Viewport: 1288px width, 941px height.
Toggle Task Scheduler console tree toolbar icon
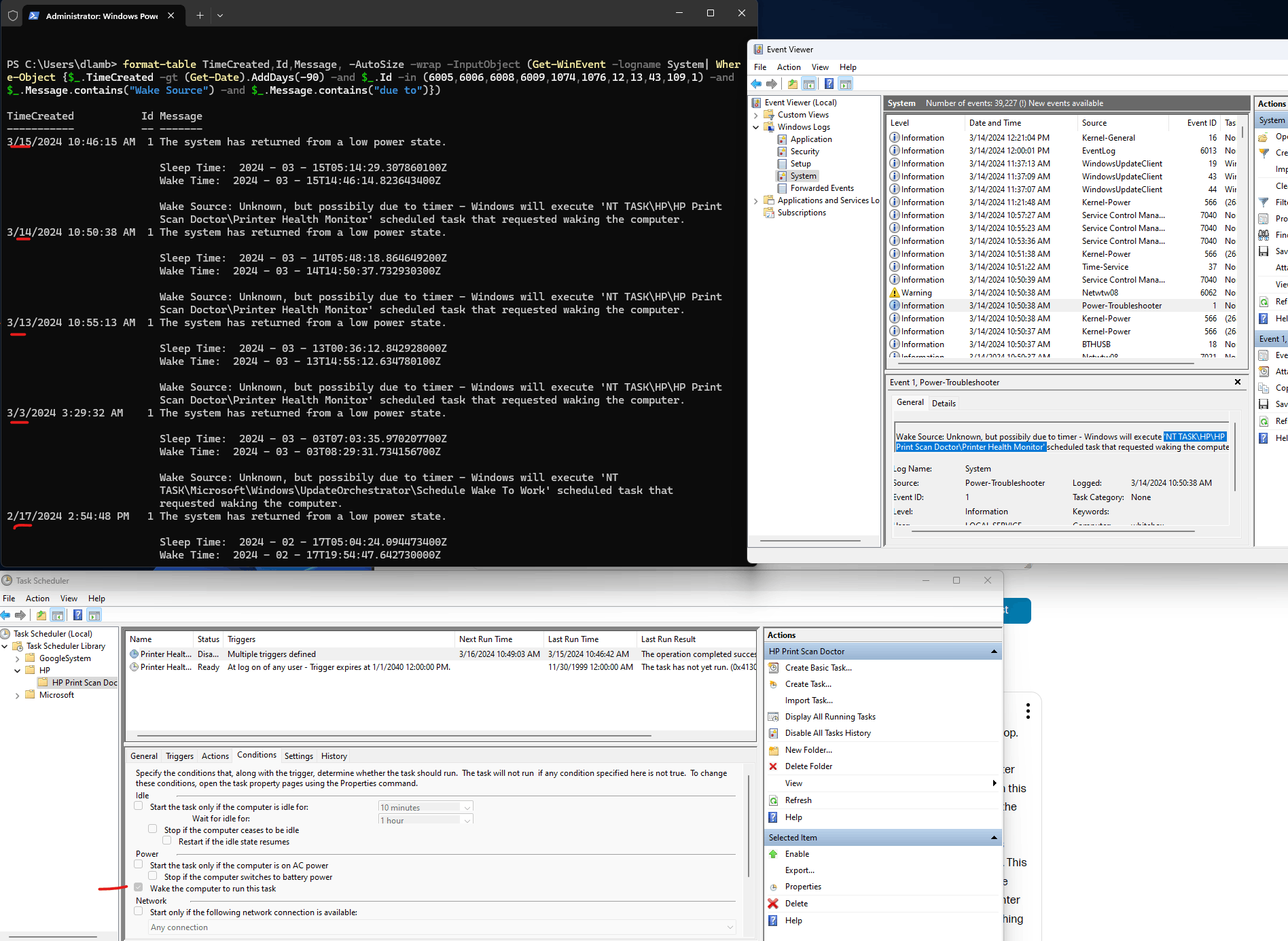58,616
